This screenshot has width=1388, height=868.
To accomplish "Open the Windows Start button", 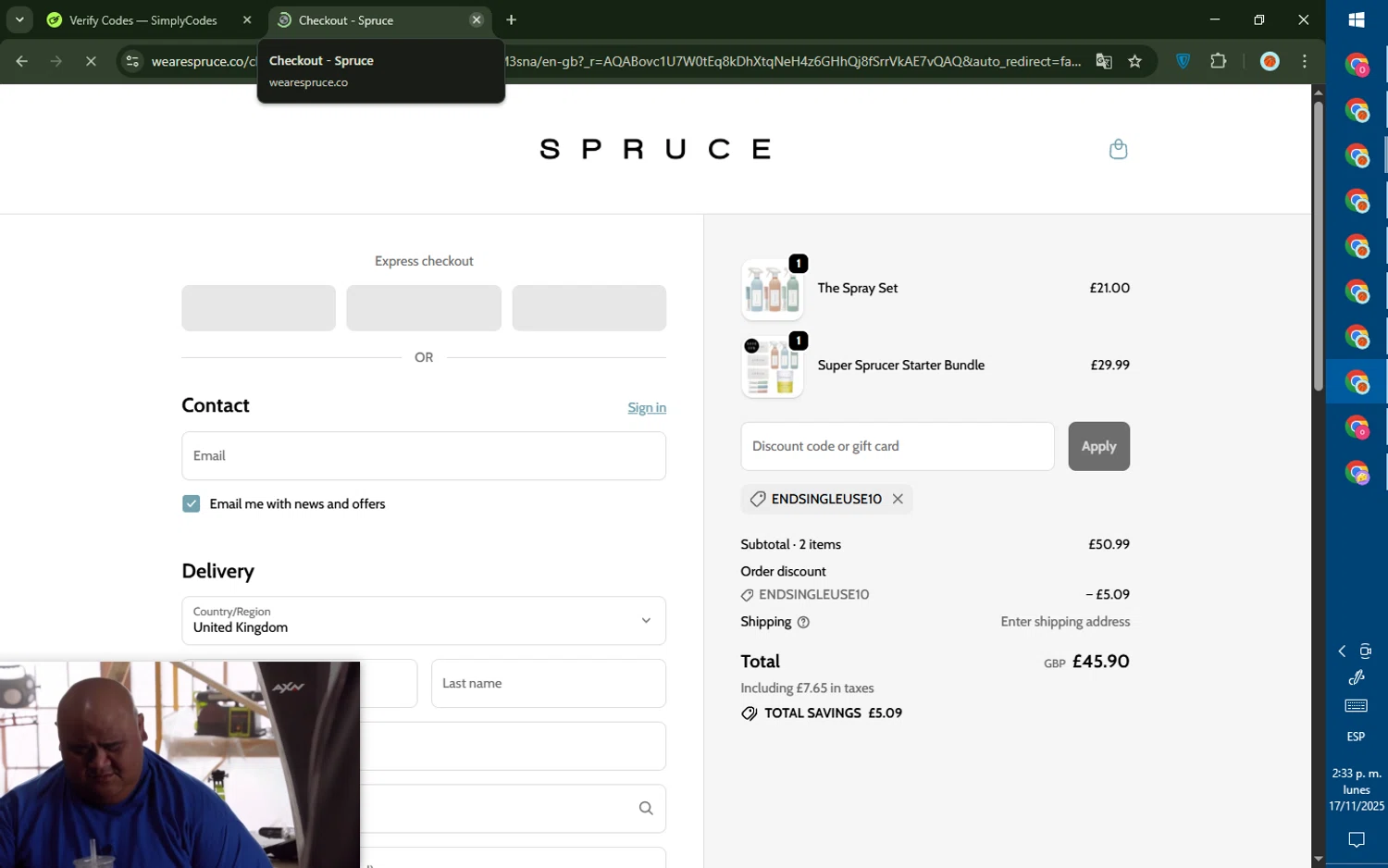I will click(x=1357, y=19).
